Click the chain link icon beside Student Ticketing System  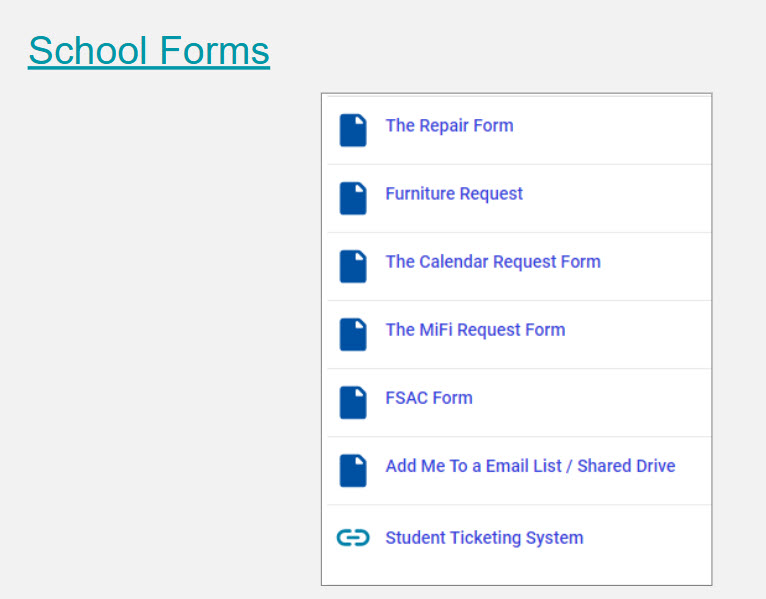(x=352, y=538)
